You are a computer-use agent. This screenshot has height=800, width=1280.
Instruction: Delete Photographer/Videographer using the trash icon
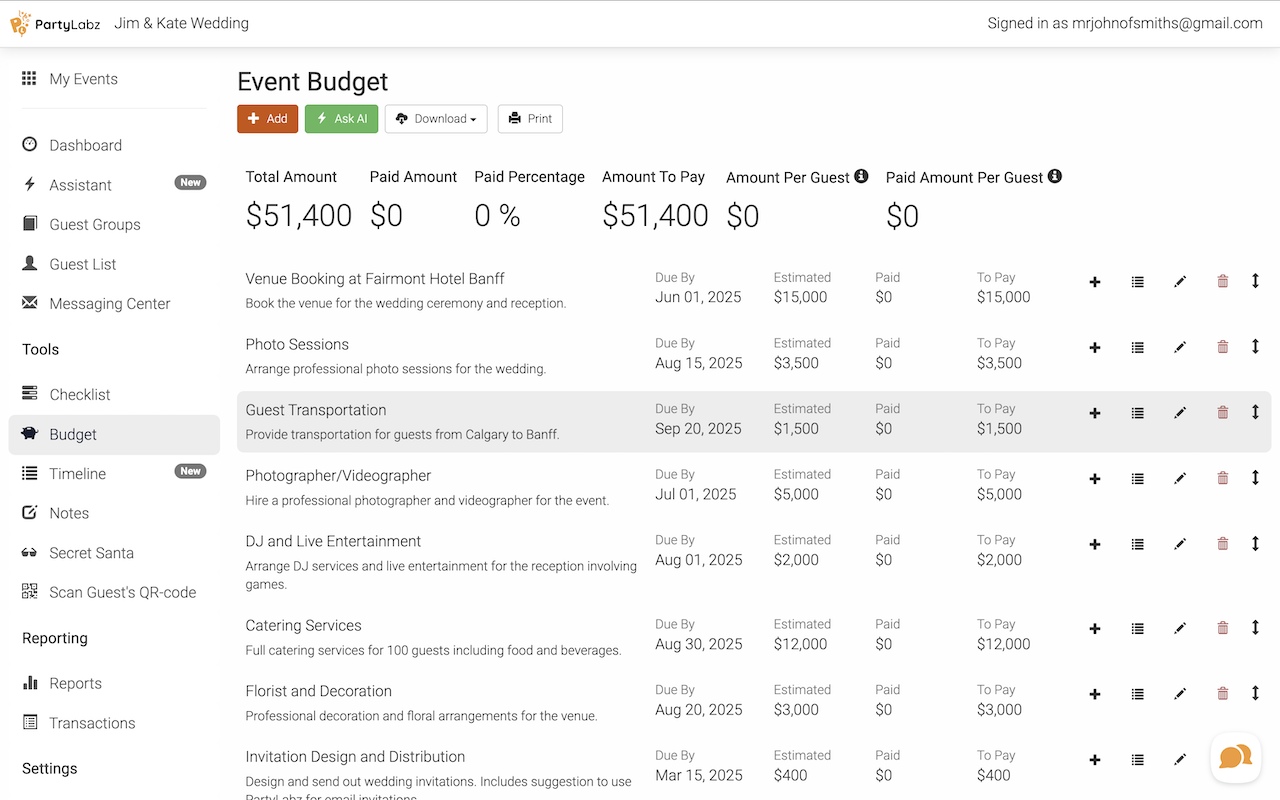click(1222, 479)
